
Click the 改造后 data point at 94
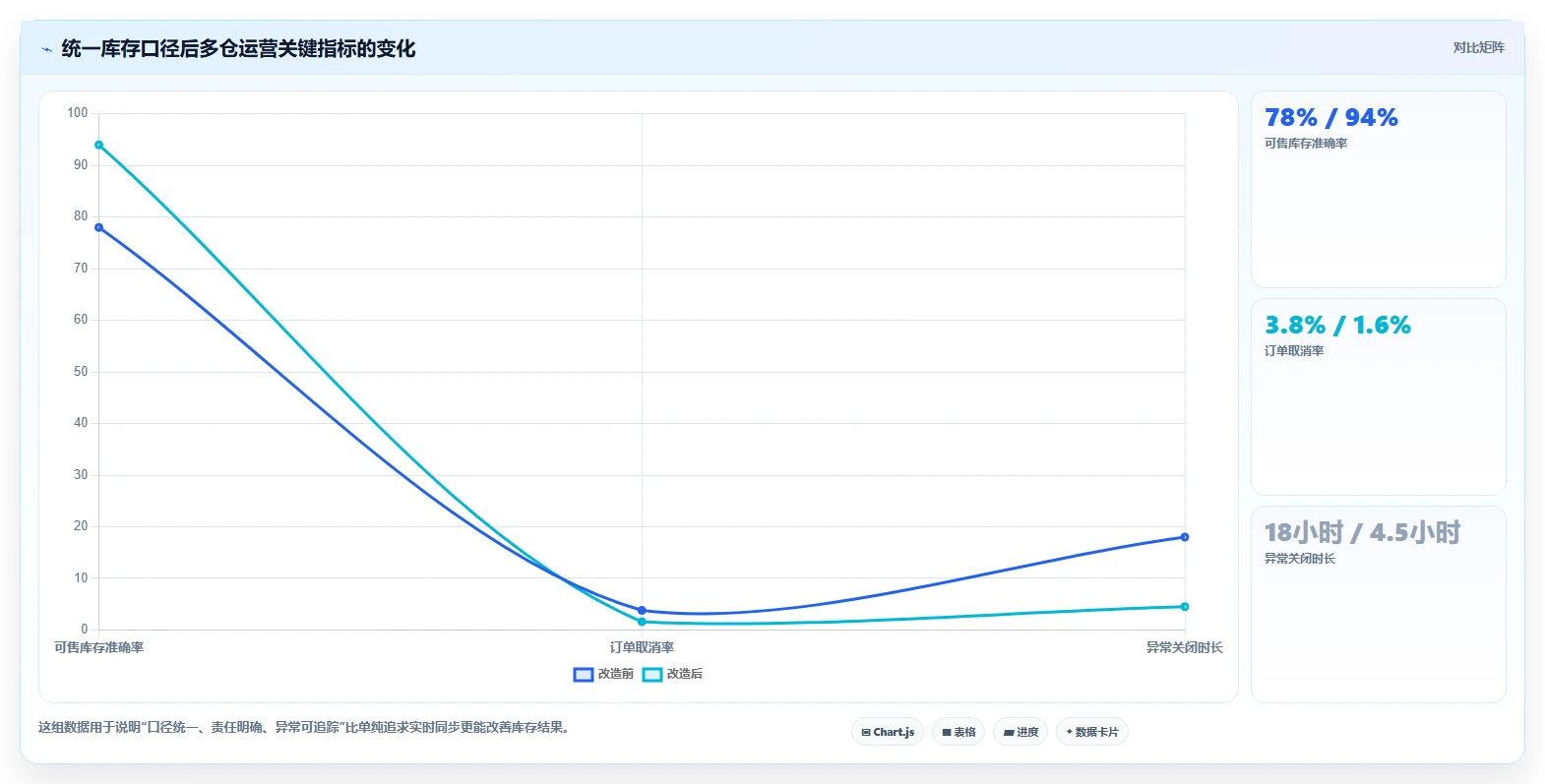(98, 145)
